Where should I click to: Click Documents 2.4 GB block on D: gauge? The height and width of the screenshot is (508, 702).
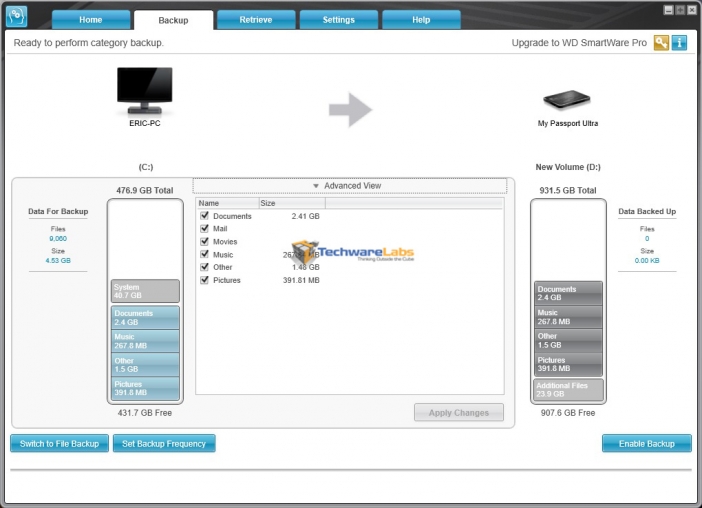coord(568,293)
